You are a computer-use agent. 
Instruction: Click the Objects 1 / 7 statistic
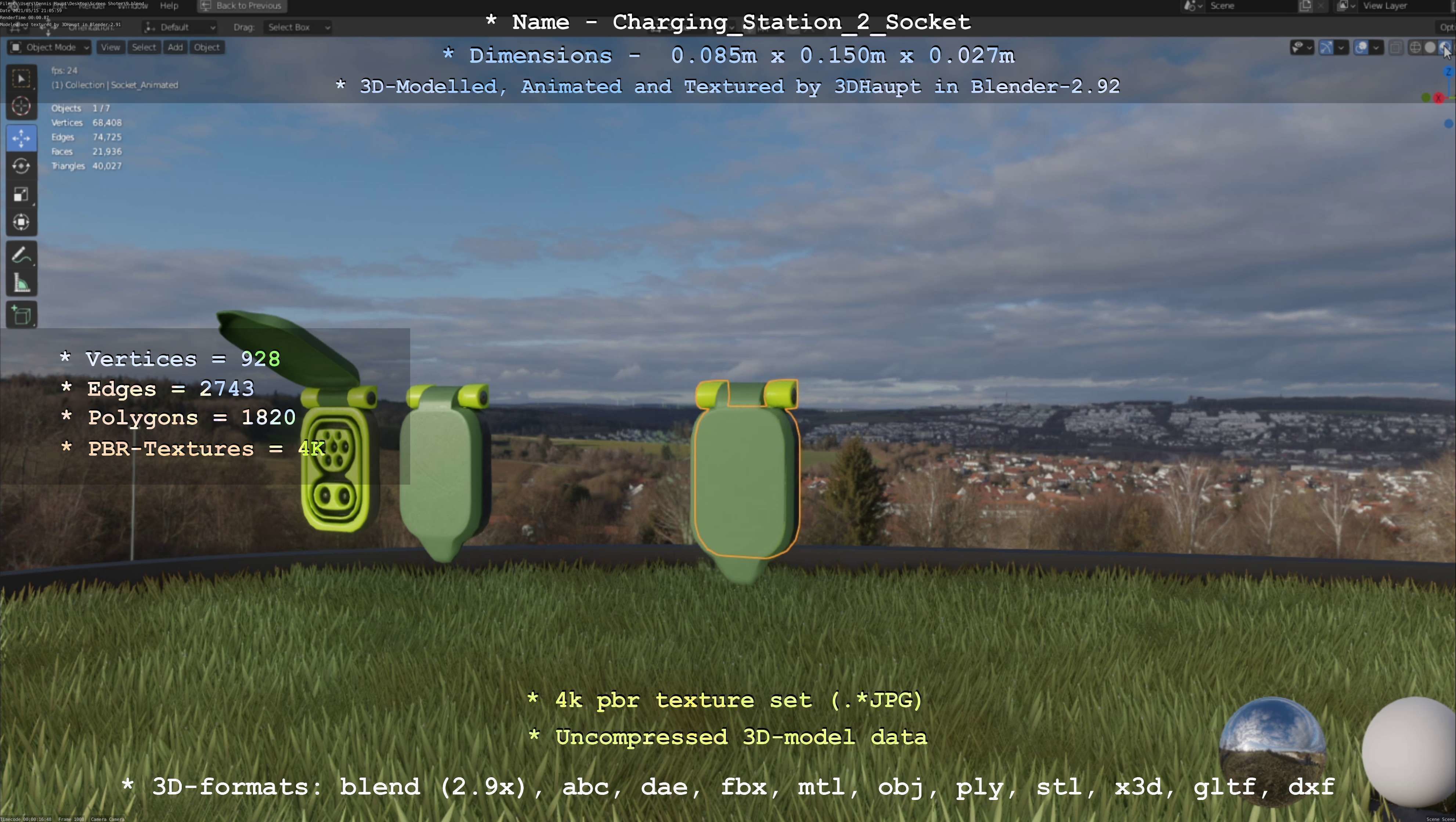[x=80, y=108]
